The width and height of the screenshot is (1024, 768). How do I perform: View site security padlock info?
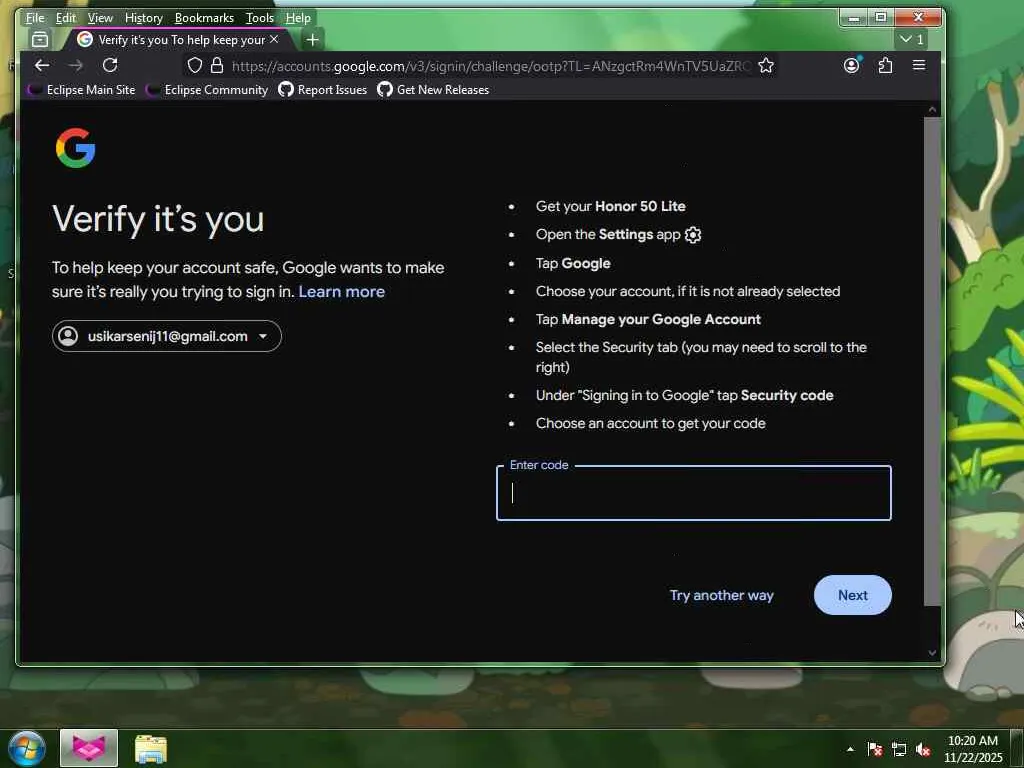217,65
